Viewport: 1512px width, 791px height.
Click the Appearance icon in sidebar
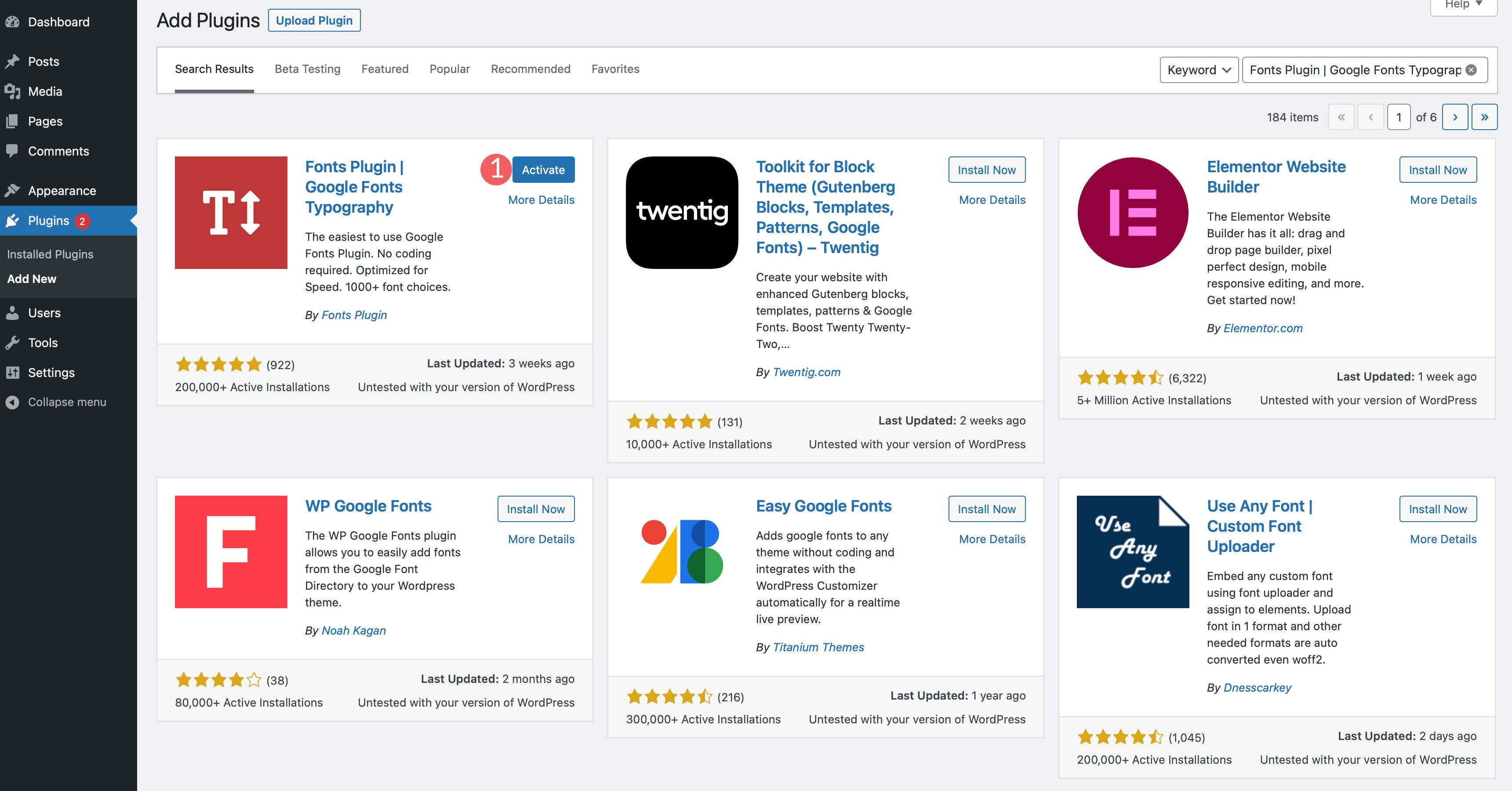coord(14,190)
